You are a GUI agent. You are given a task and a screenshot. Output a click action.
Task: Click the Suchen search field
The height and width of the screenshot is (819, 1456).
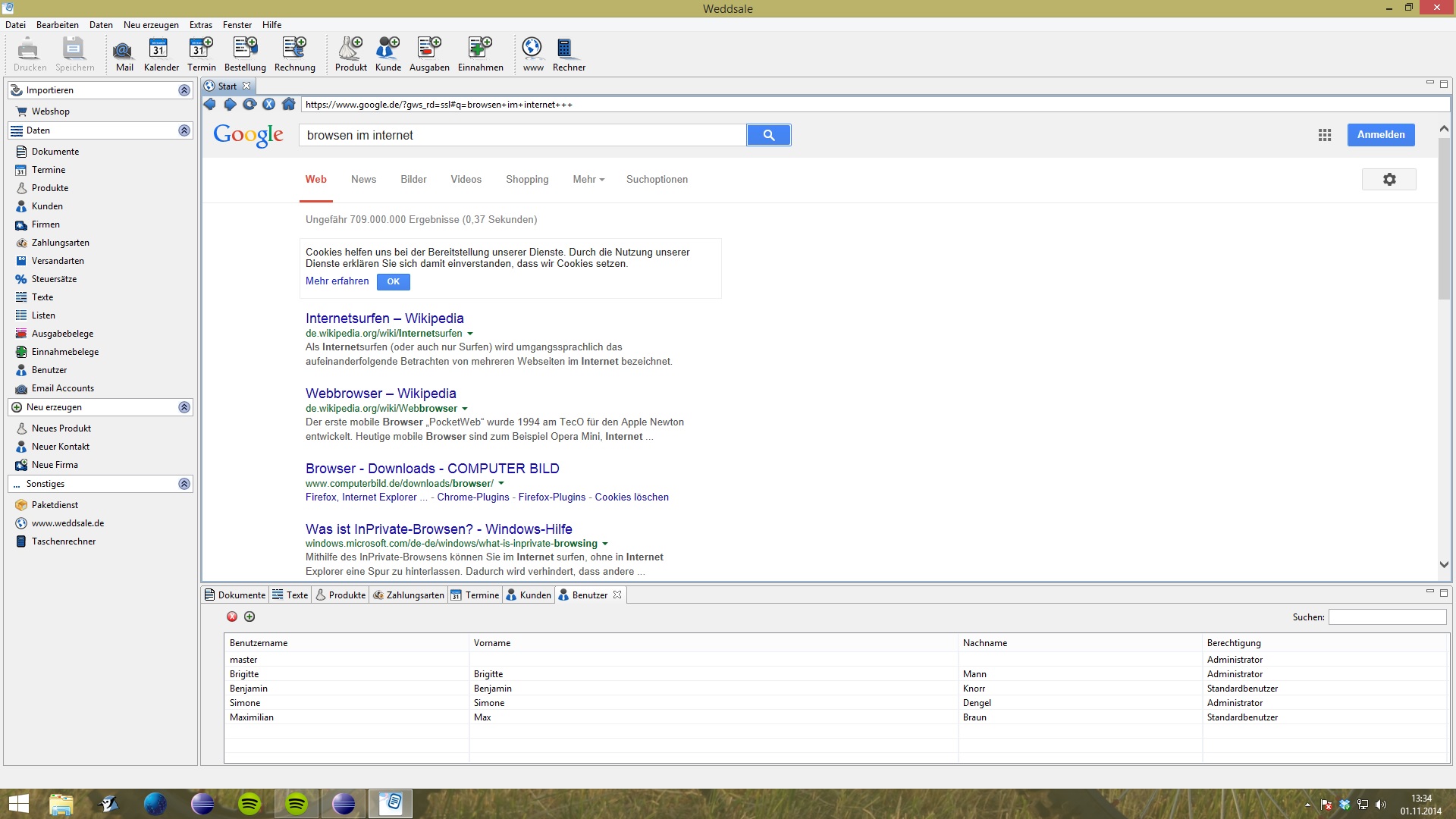click(x=1387, y=617)
